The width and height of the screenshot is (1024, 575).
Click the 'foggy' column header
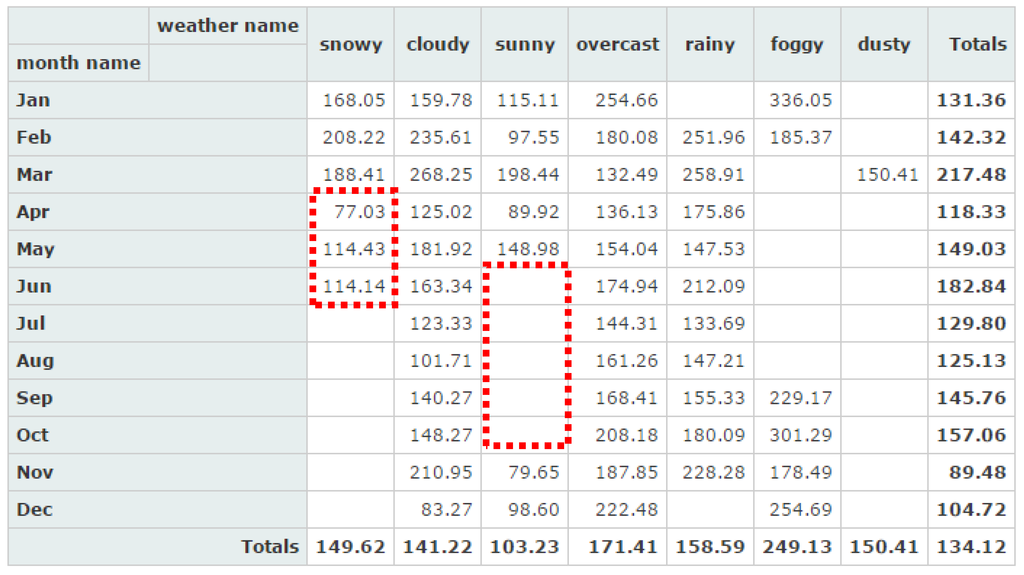tap(797, 44)
